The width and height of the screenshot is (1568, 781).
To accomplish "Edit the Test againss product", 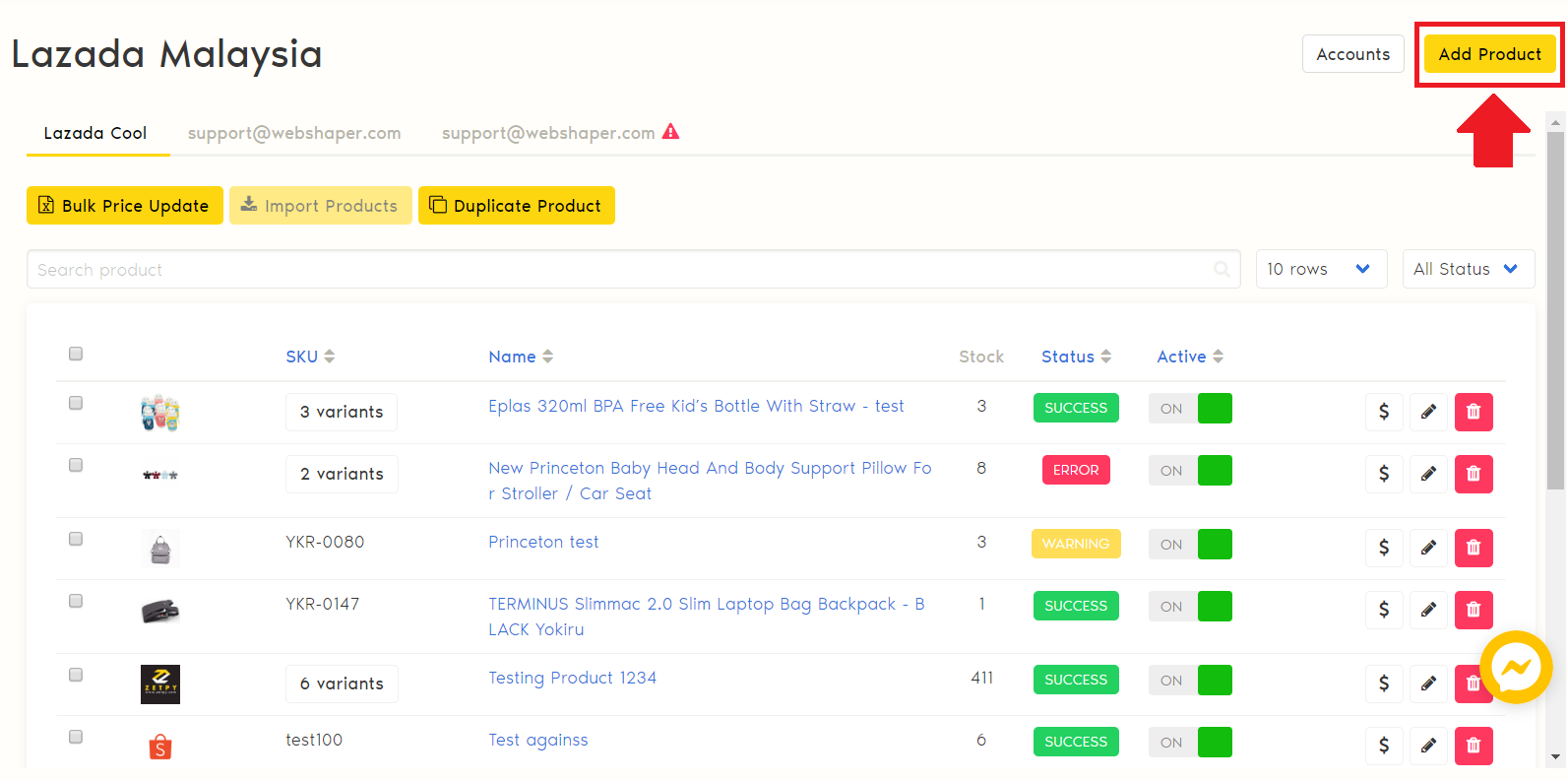I will pos(1428,746).
